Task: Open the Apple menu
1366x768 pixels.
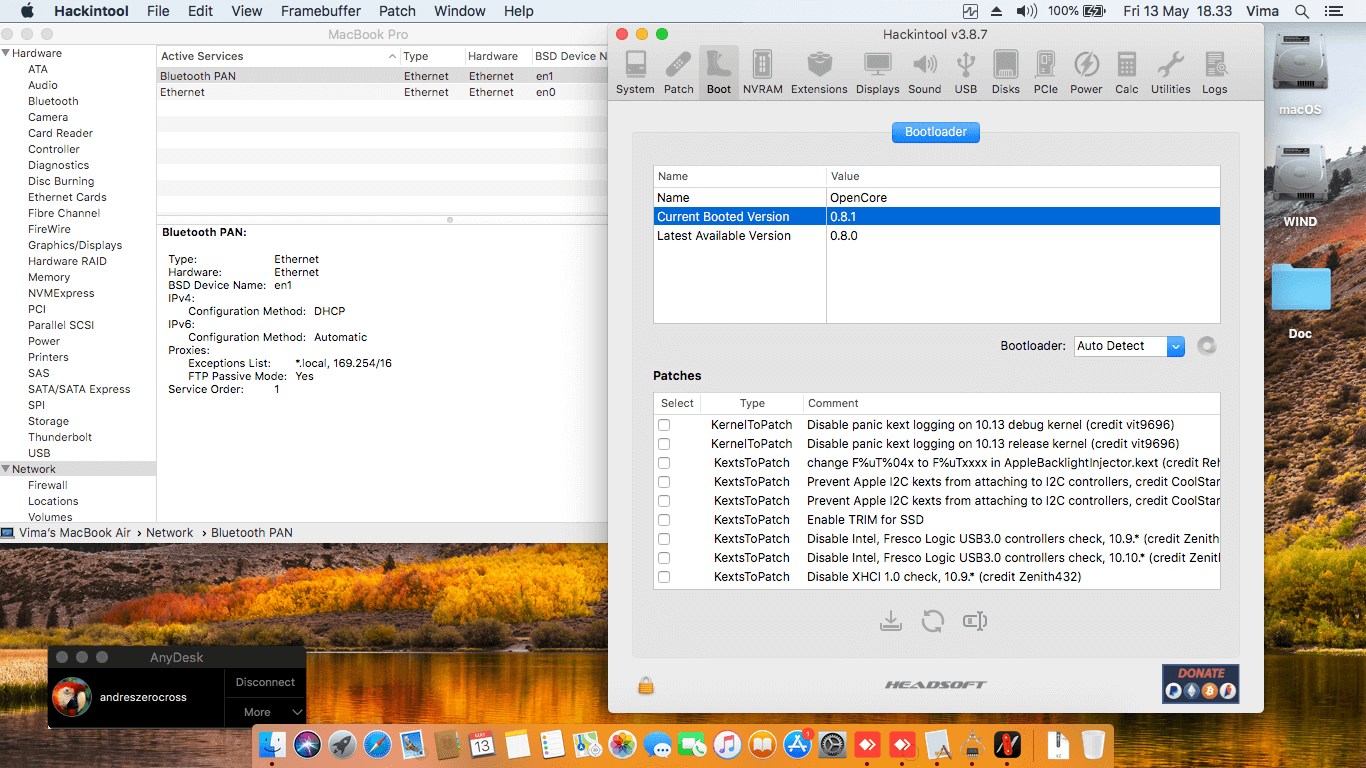Action: [x=27, y=11]
